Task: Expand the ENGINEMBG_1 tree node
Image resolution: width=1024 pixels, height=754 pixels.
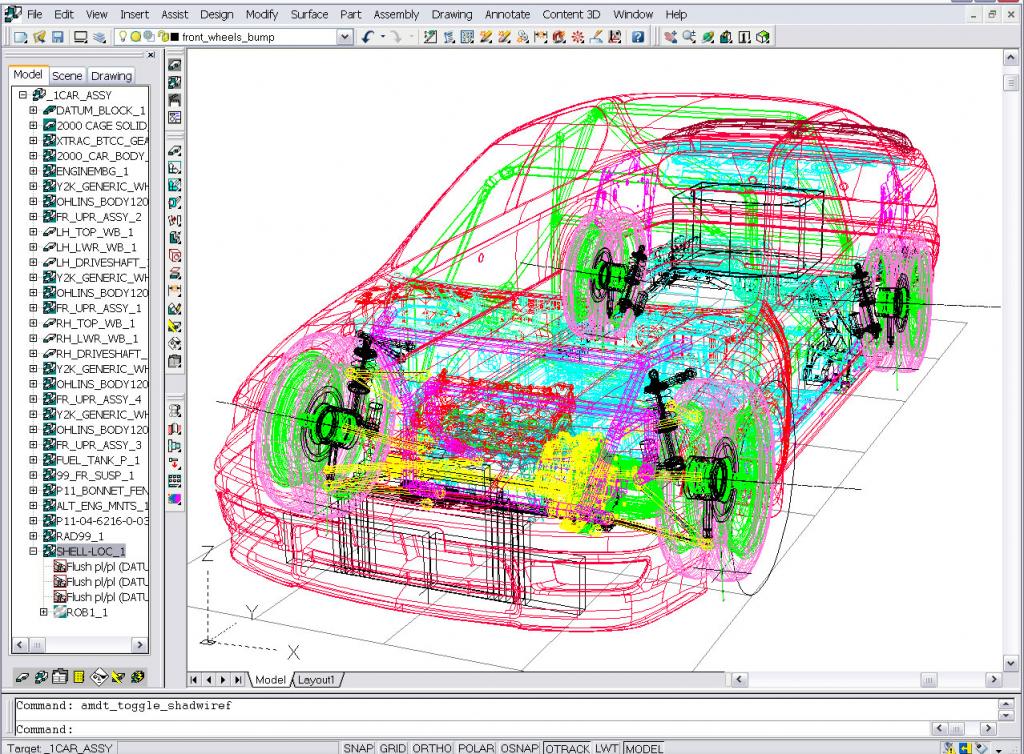Action: [33, 171]
